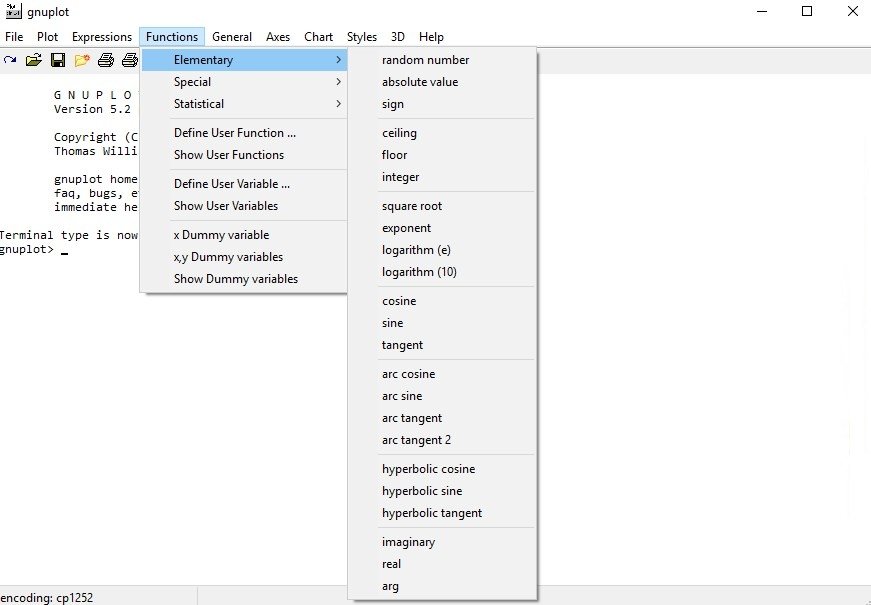Choose the hyperbolic tangent function
The image size is (871, 605).
click(443, 513)
